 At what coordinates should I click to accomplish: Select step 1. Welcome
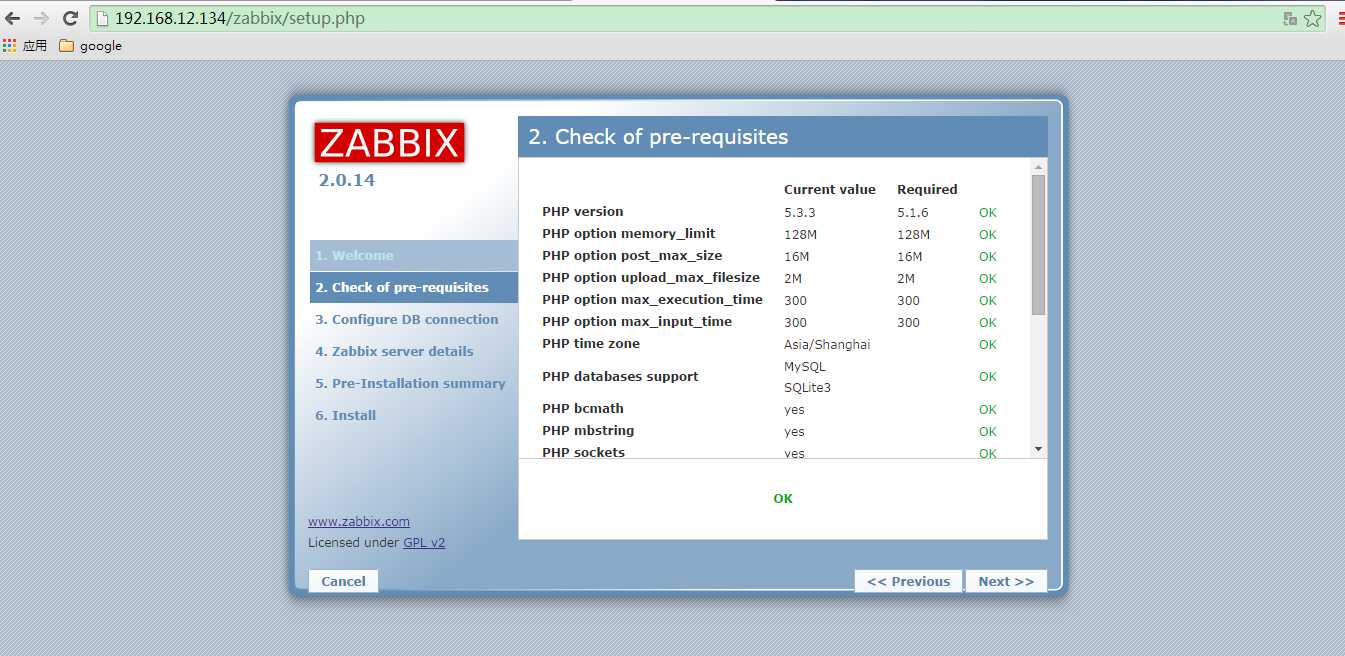(x=414, y=255)
